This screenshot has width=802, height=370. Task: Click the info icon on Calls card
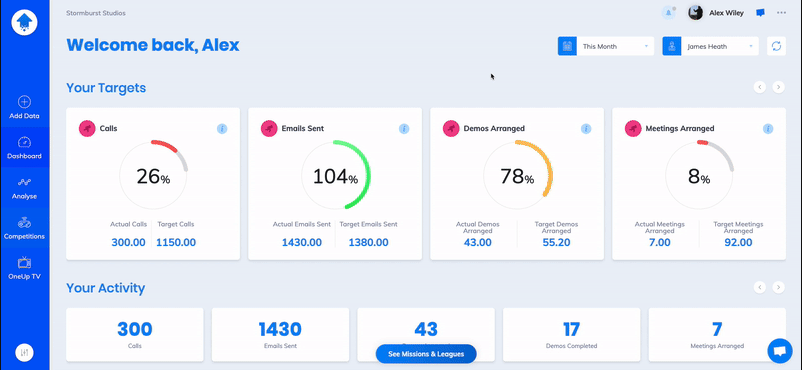tap(222, 129)
